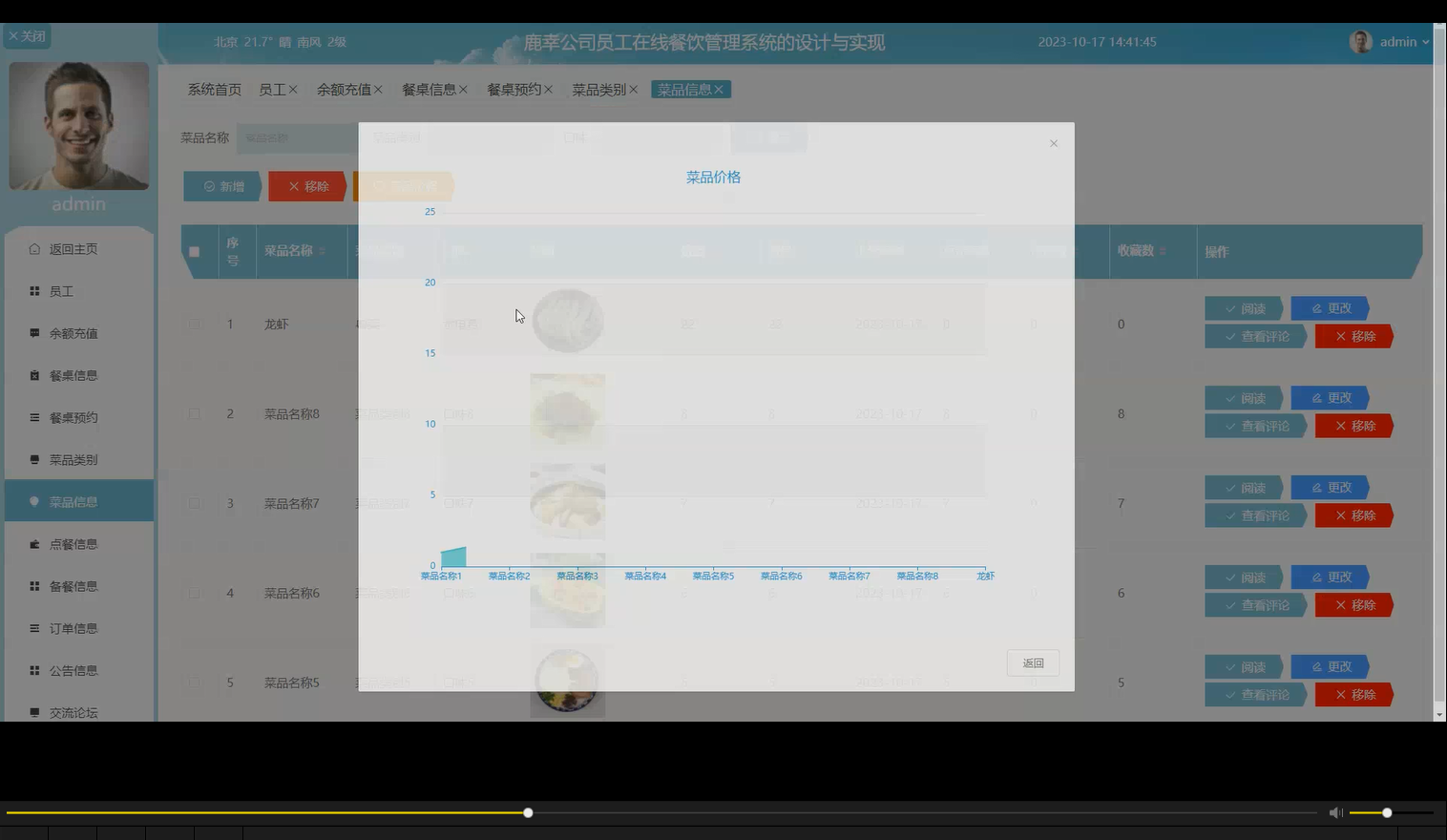Click the page vertical scrollbar down arrow
1447x840 pixels.
[x=1439, y=714]
